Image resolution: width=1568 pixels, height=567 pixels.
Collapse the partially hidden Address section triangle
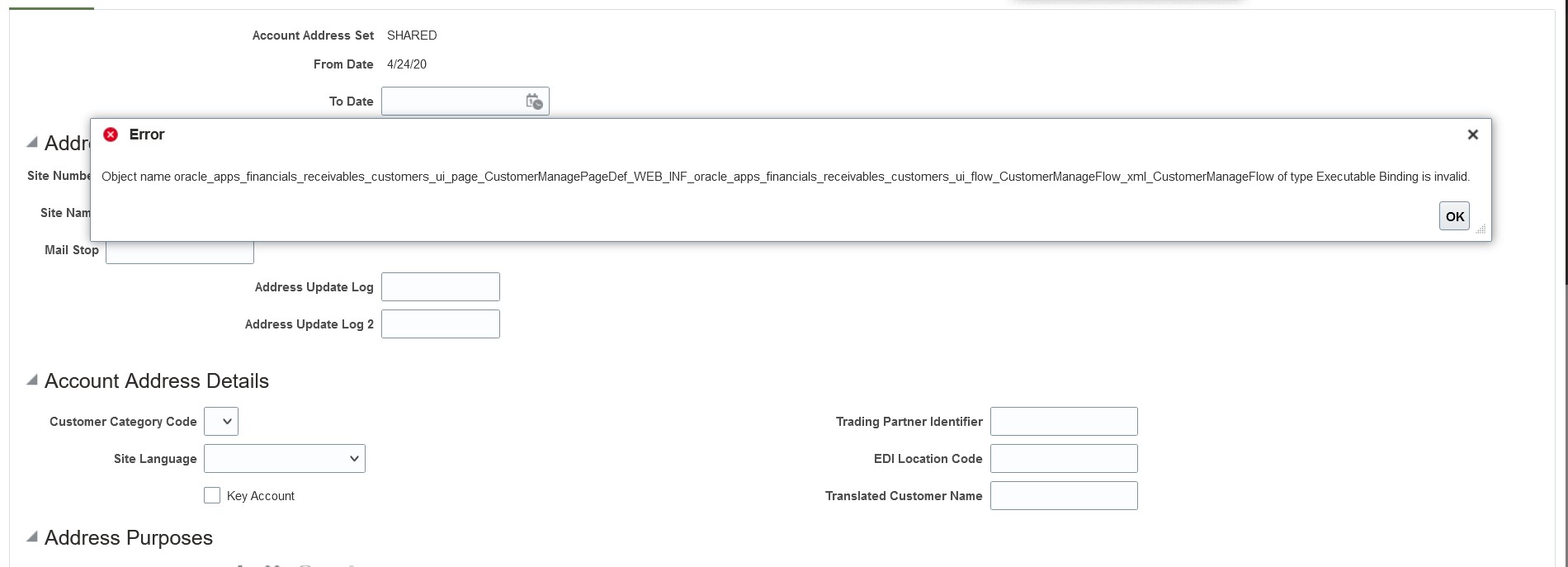[x=32, y=143]
